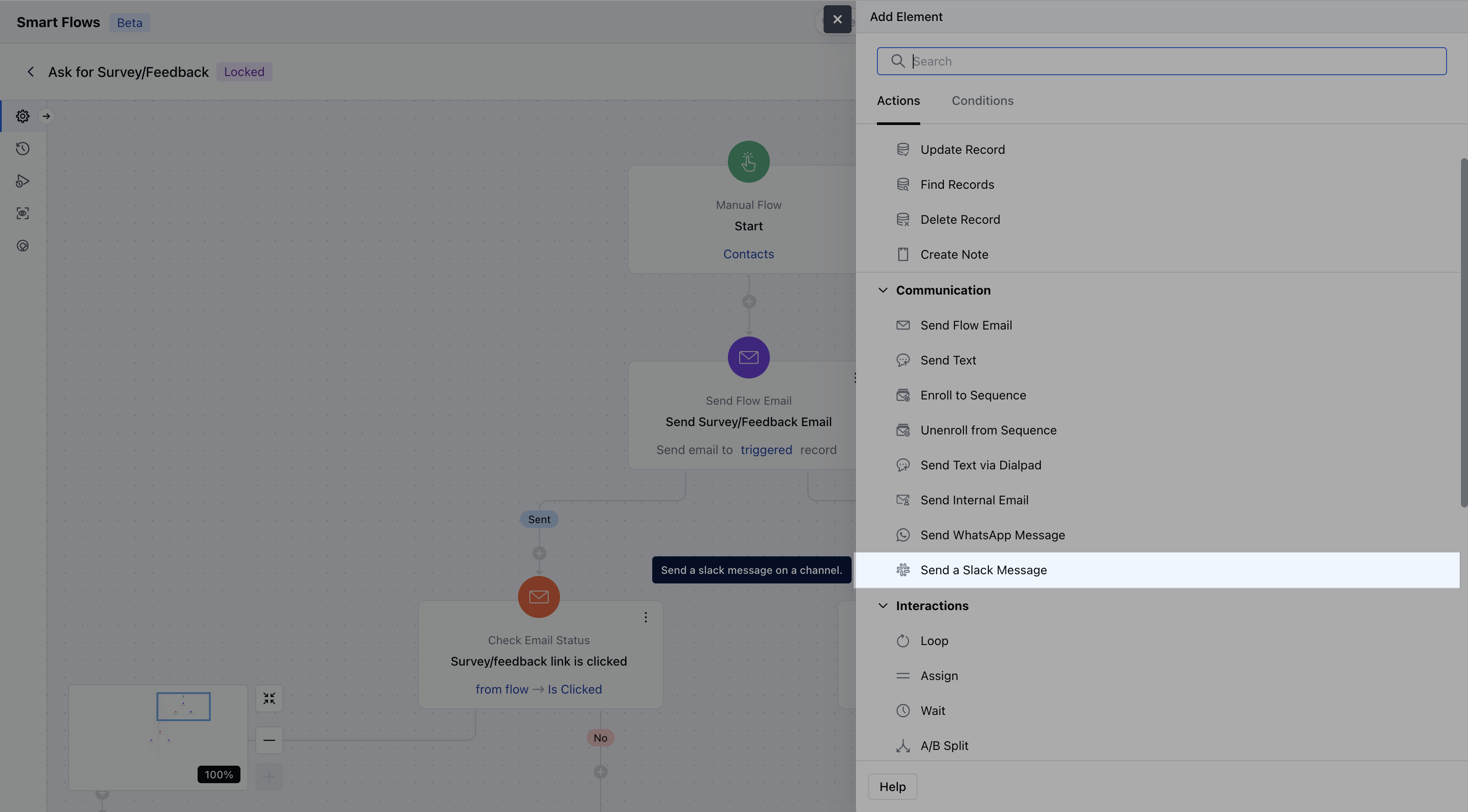Select Enroll to Sequence action
The width and height of the screenshot is (1468, 812).
point(973,396)
